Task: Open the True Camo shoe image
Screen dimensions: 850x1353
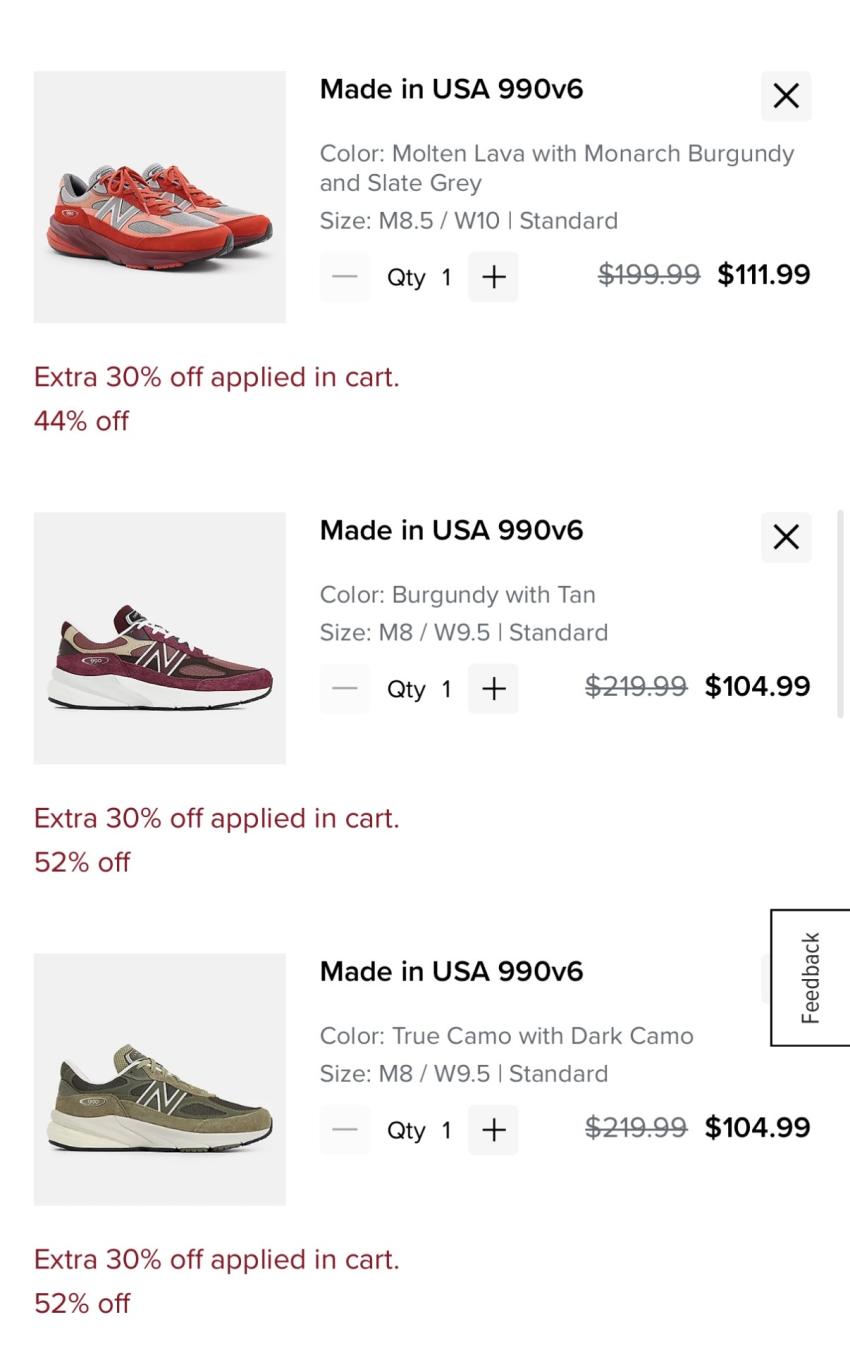Action: coord(160,1079)
